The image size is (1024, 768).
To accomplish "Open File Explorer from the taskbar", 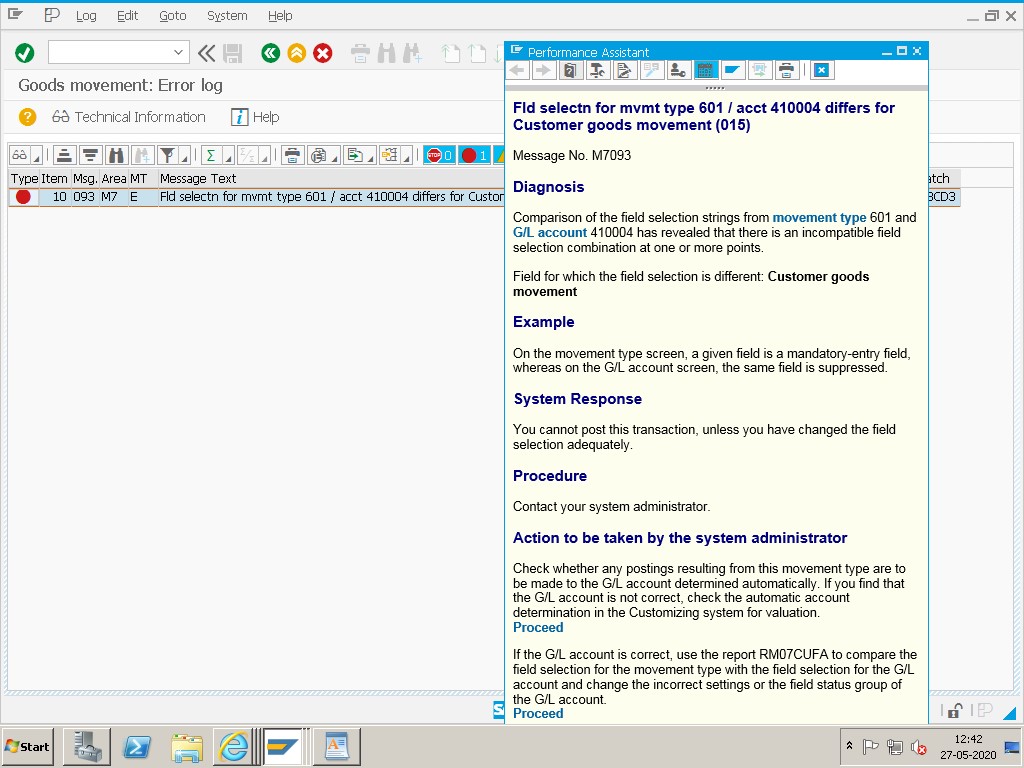I will 186,746.
